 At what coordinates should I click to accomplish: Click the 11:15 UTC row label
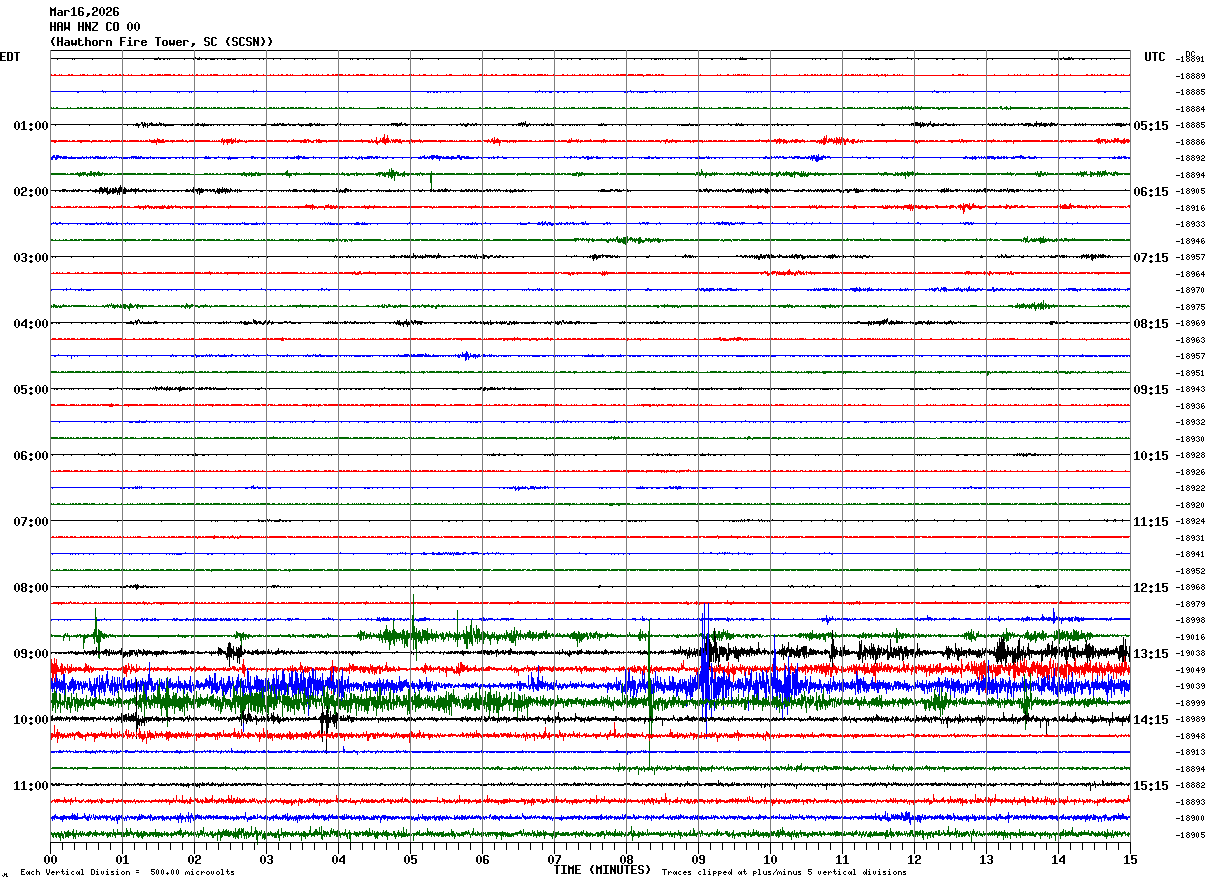(1151, 522)
